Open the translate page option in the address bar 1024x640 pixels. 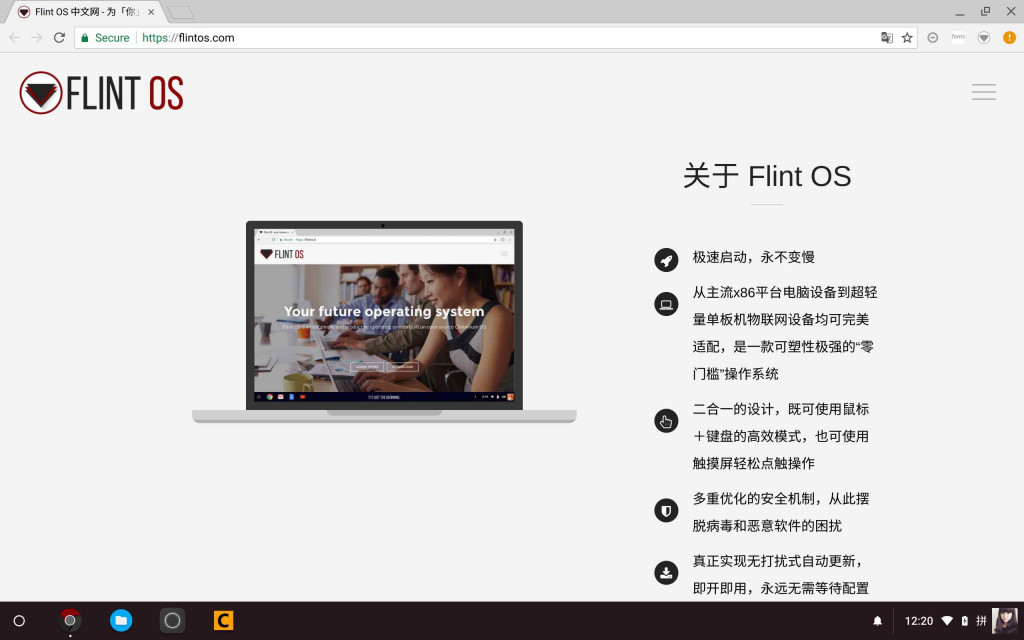pos(887,38)
